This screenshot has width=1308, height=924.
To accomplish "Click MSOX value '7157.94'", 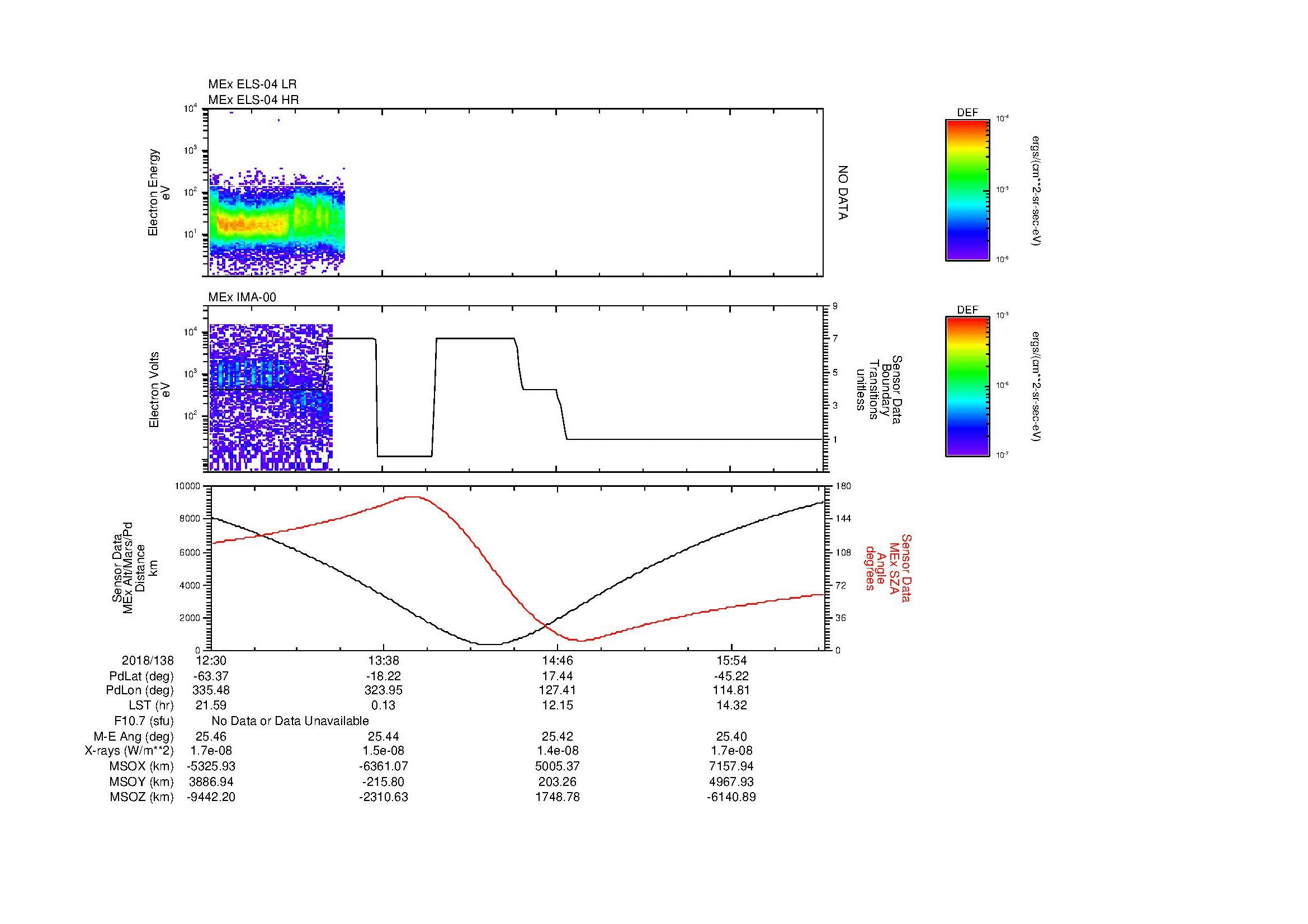I will tap(731, 766).
